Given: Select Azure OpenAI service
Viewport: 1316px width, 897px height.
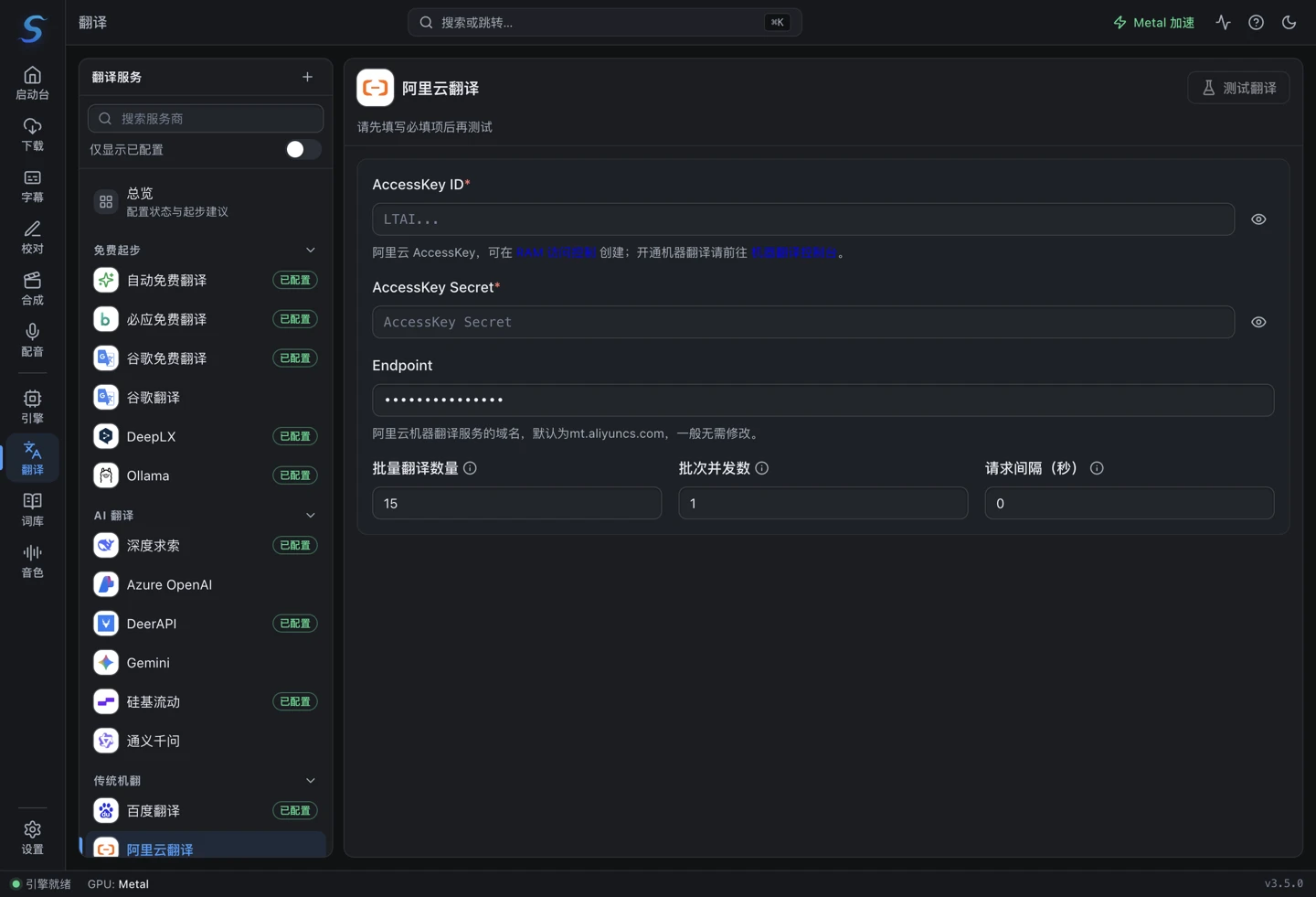Looking at the screenshot, I should (x=206, y=584).
